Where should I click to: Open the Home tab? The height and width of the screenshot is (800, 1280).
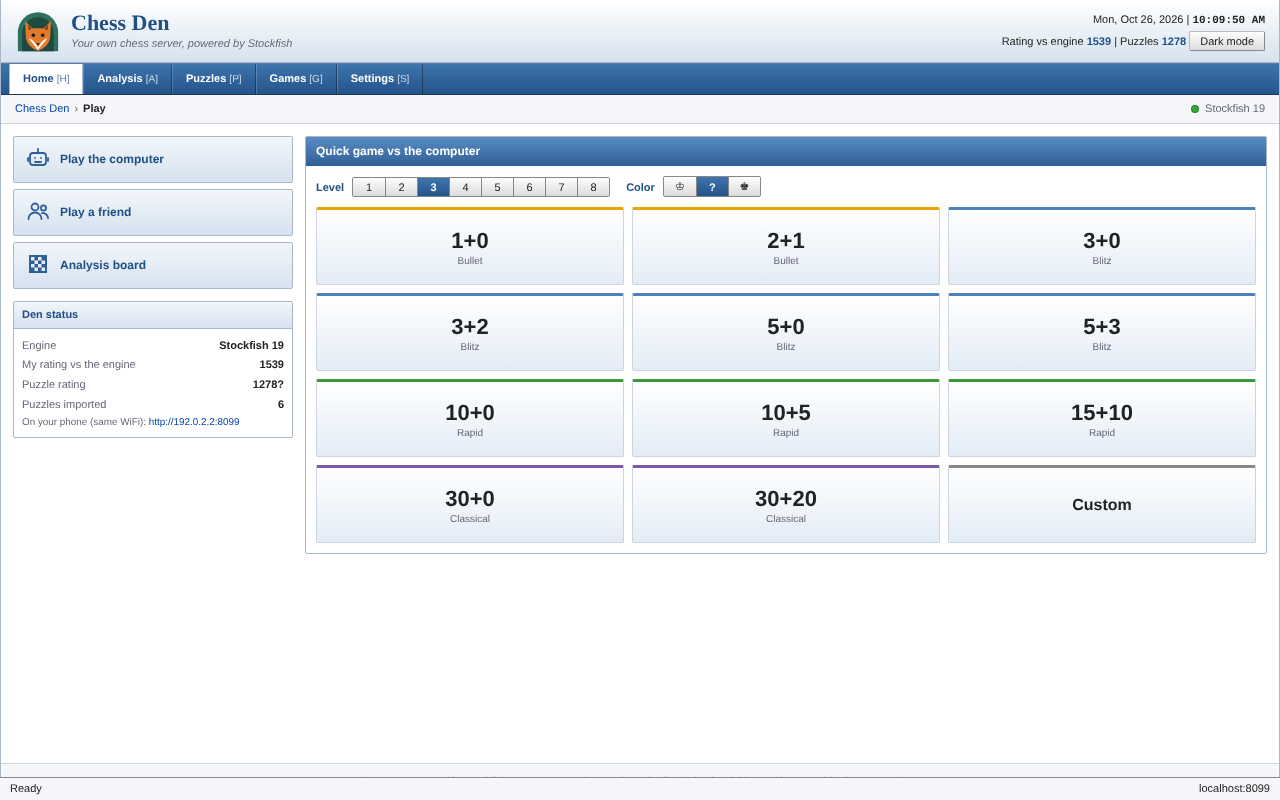46,79
